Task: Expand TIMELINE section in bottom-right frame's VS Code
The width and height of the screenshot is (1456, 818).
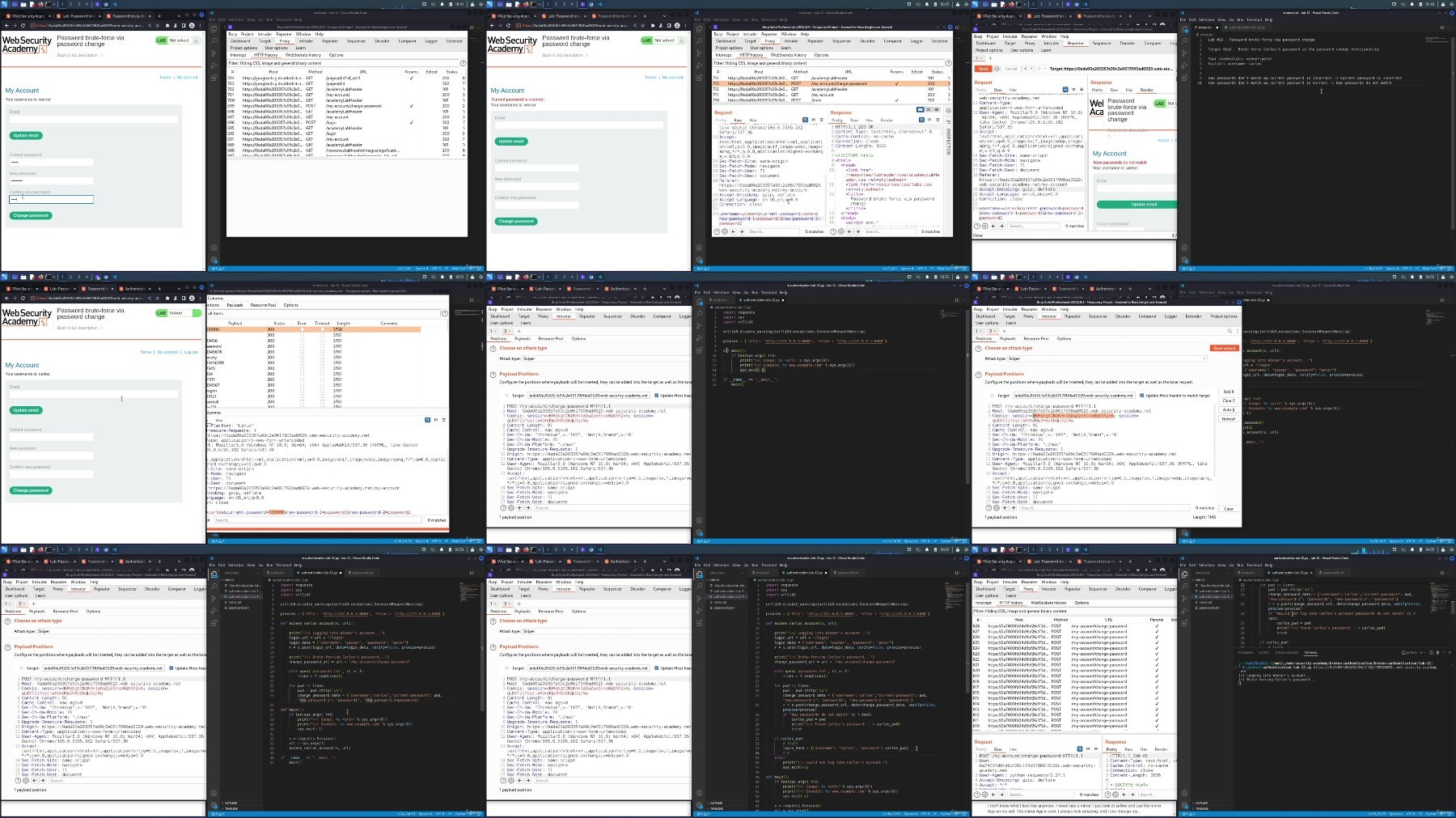Action: [x=1202, y=808]
